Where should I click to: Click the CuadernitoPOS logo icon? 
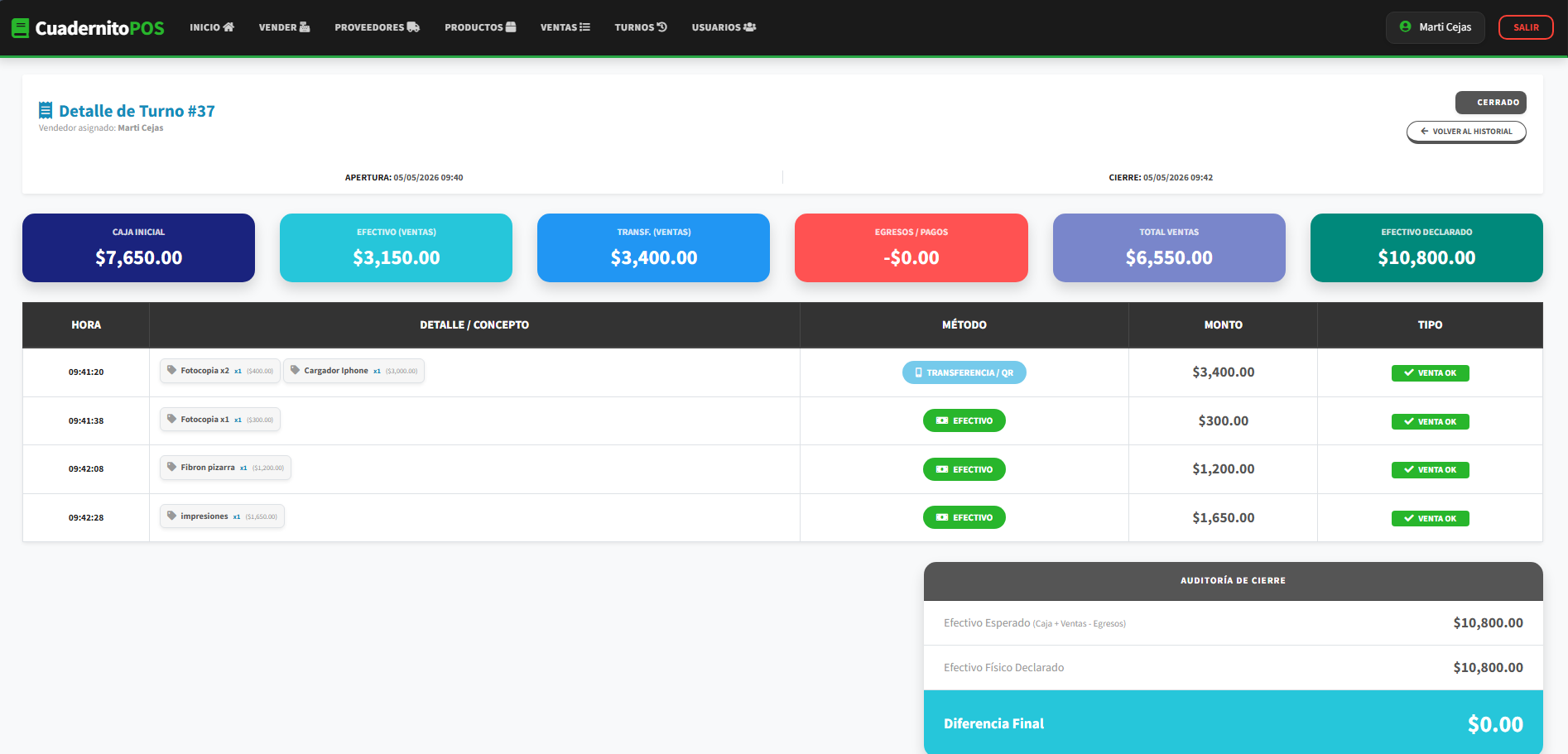(x=20, y=28)
